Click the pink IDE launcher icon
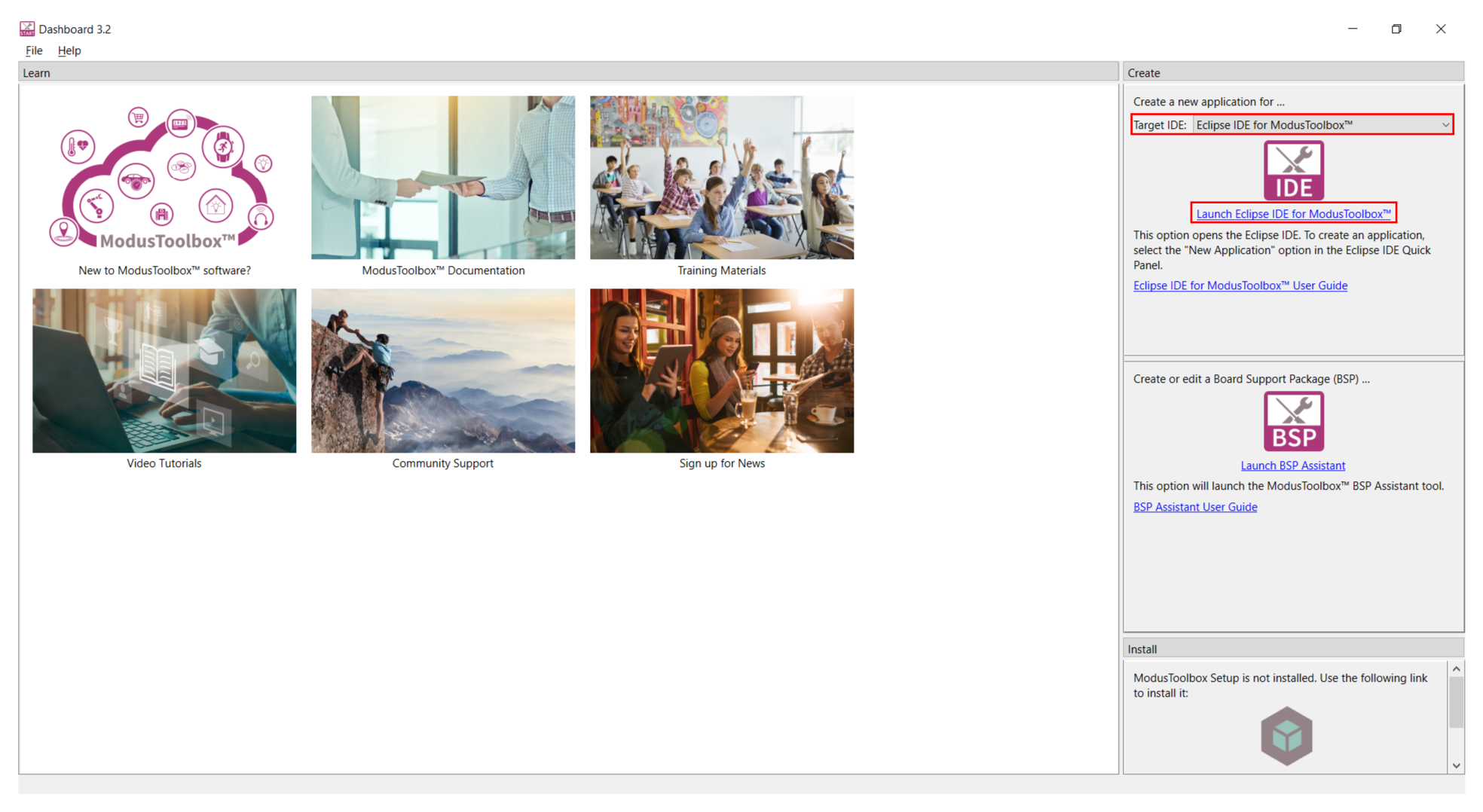The width and height of the screenshot is (1483, 812). pyautogui.click(x=1293, y=171)
